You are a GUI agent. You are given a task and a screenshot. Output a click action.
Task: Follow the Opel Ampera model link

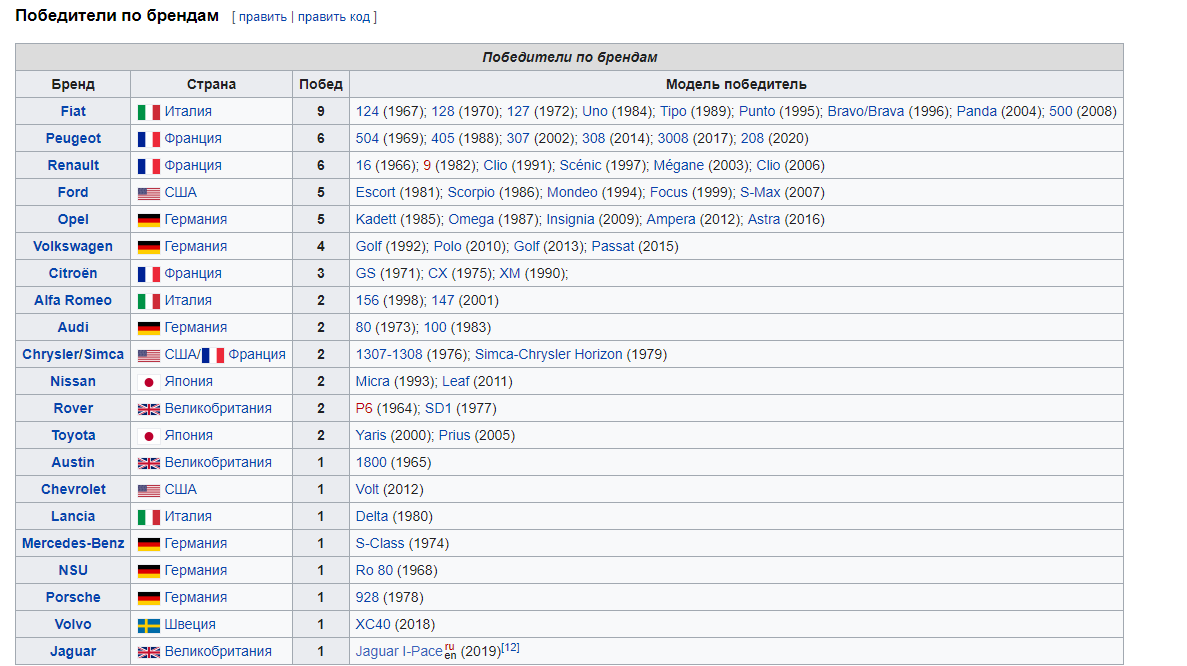click(671, 219)
